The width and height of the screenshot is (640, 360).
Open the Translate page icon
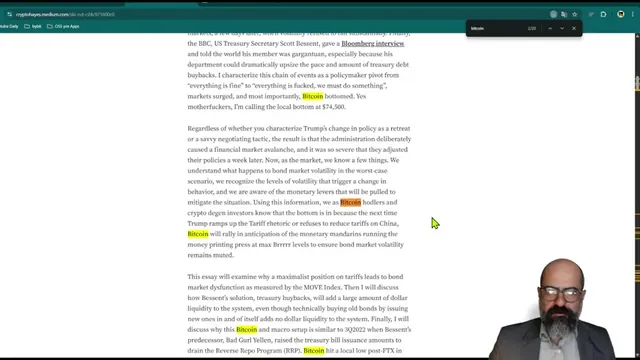click(564, 14)
